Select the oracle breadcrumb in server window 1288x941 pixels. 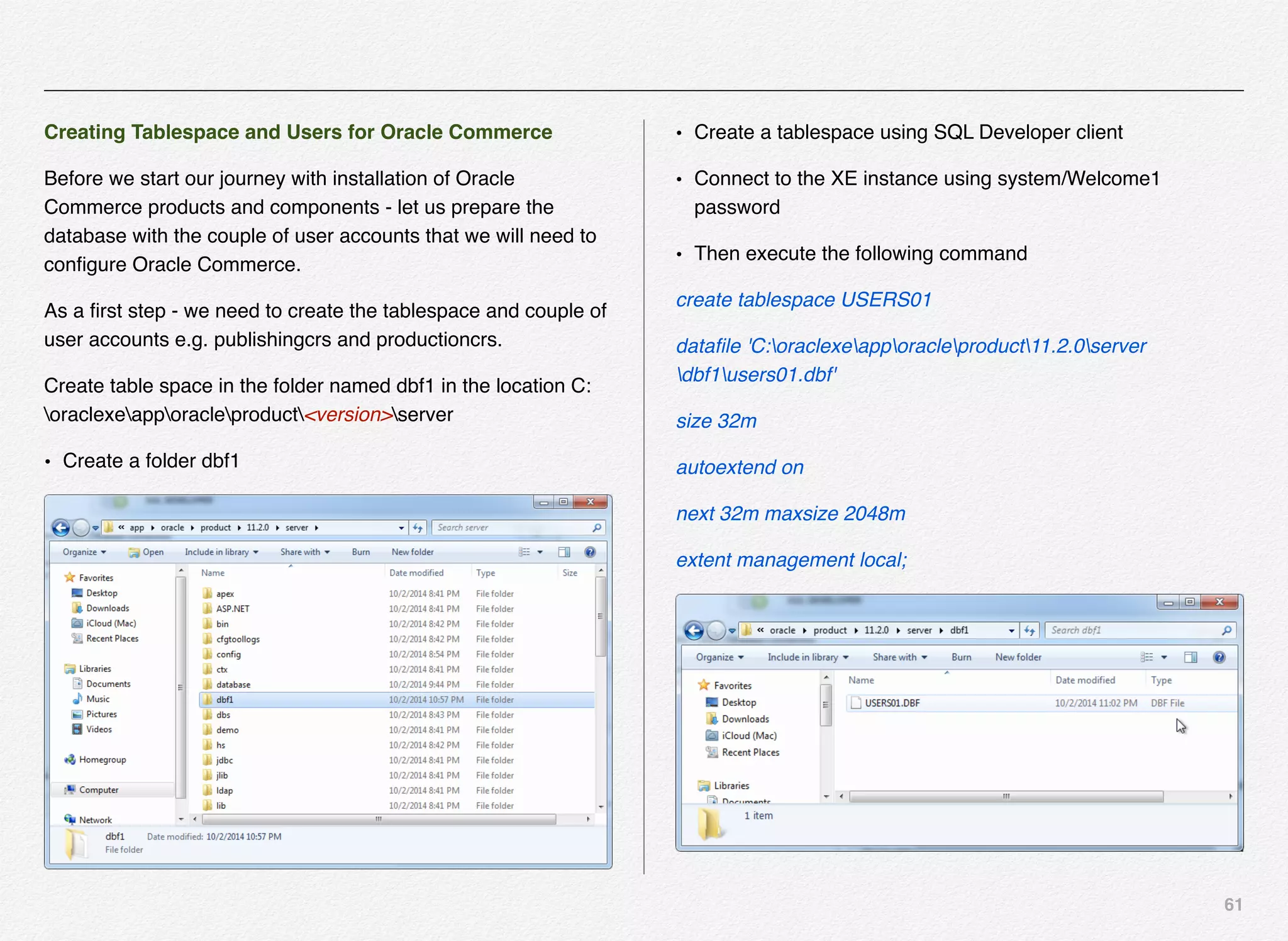tap(172, 528)
